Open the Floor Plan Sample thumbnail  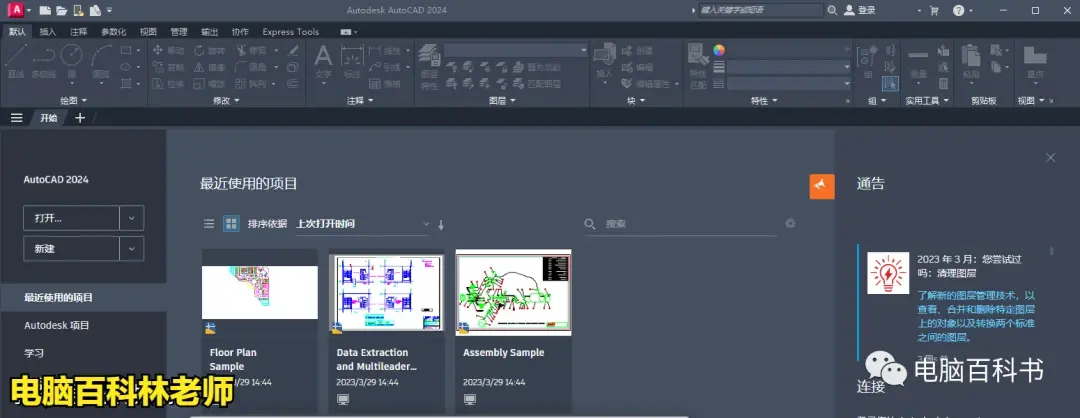[x=260, y=292]
